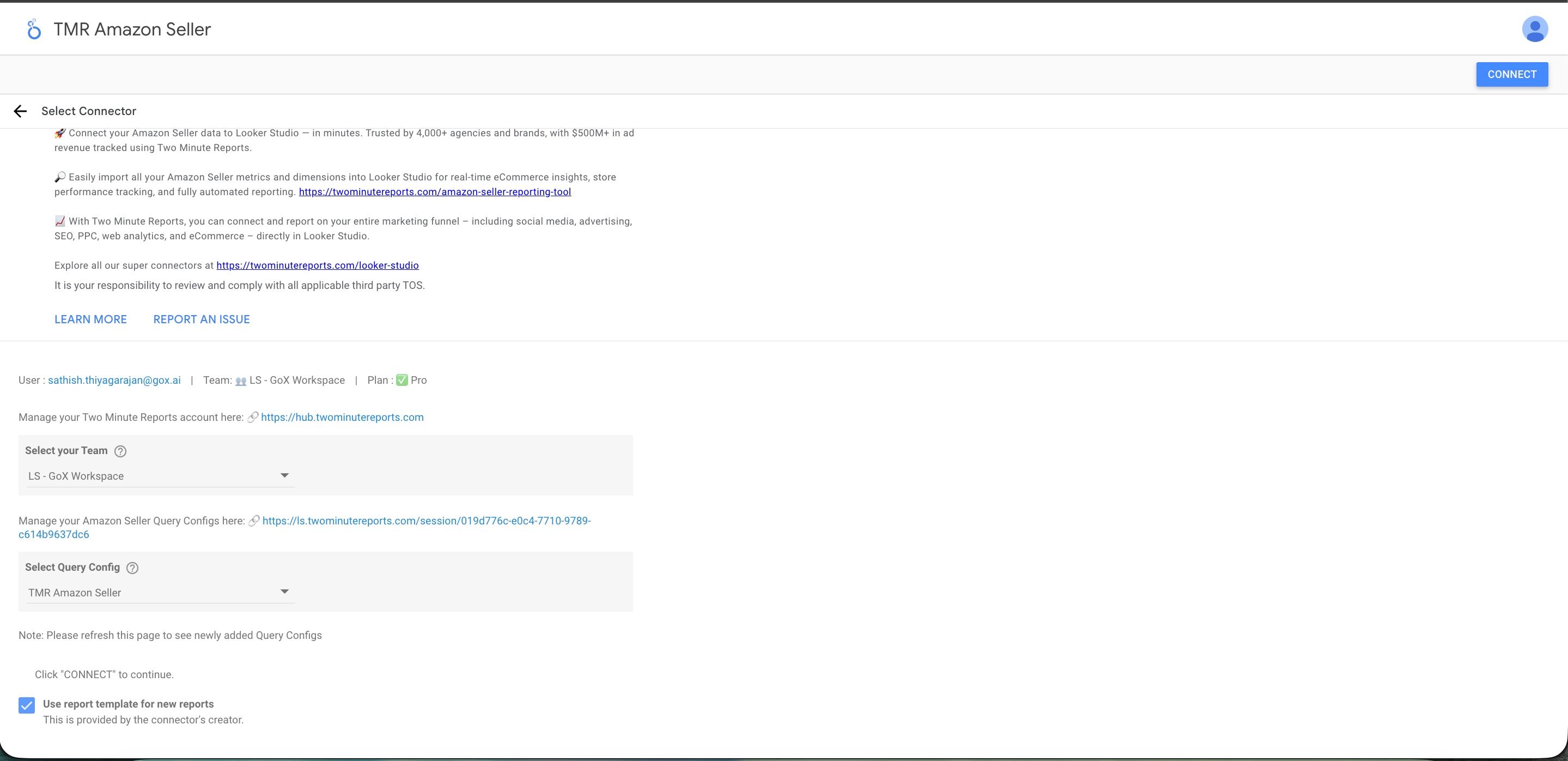Viewport: 1568px width, 761px height.
Task: Click the Select Connector header
Action: pos(88,111)
